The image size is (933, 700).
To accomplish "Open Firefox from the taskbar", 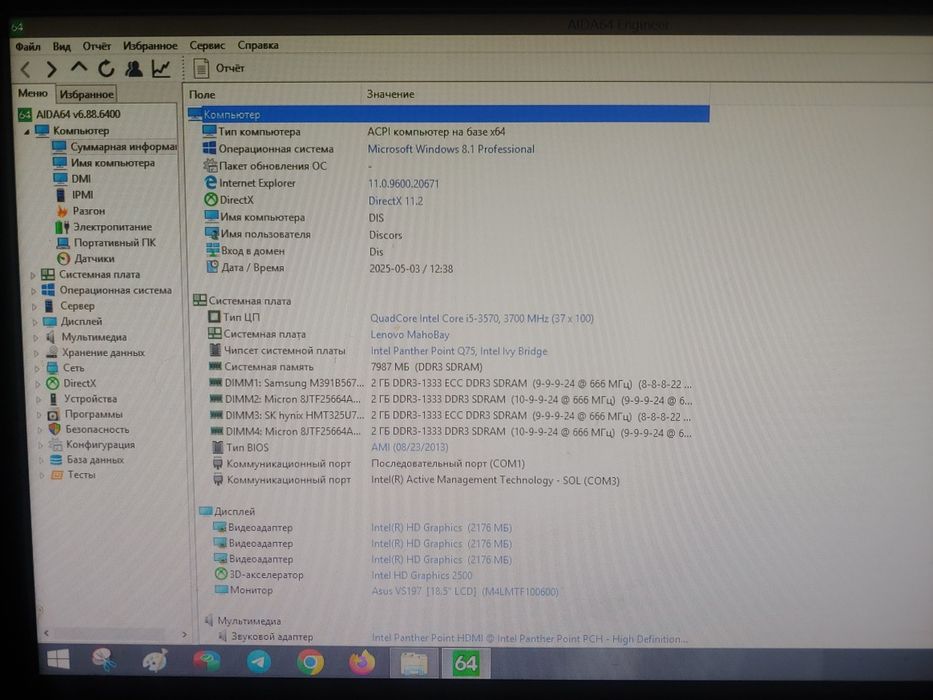I will pos(362,662).
